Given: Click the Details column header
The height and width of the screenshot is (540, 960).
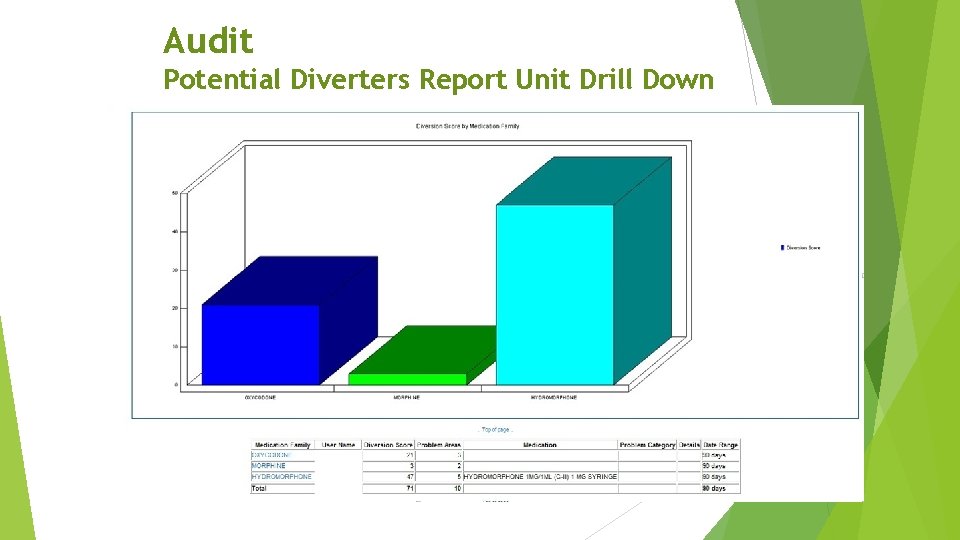Looking at the screenshot, I should (689, 445).
